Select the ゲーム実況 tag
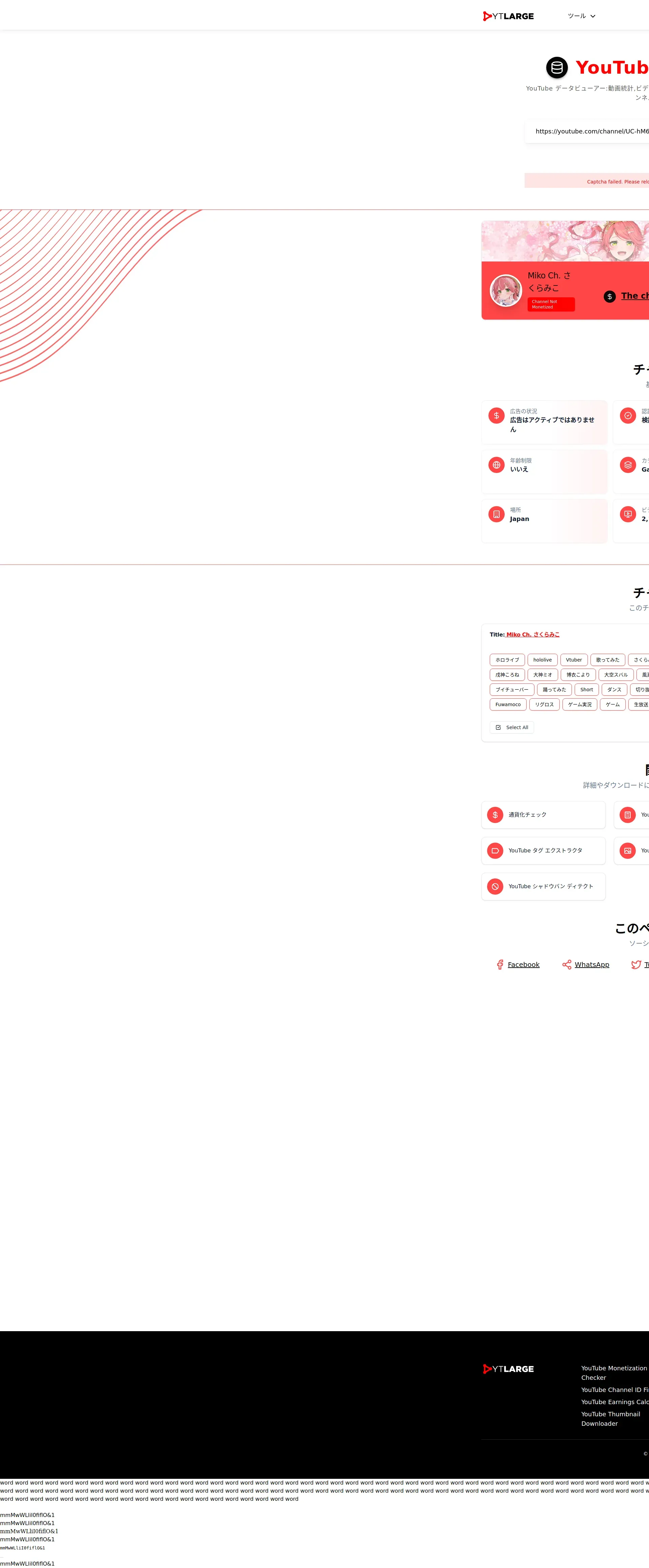Image resolution: width=649 pixels, height=1568 pixels. click(580, 705)
